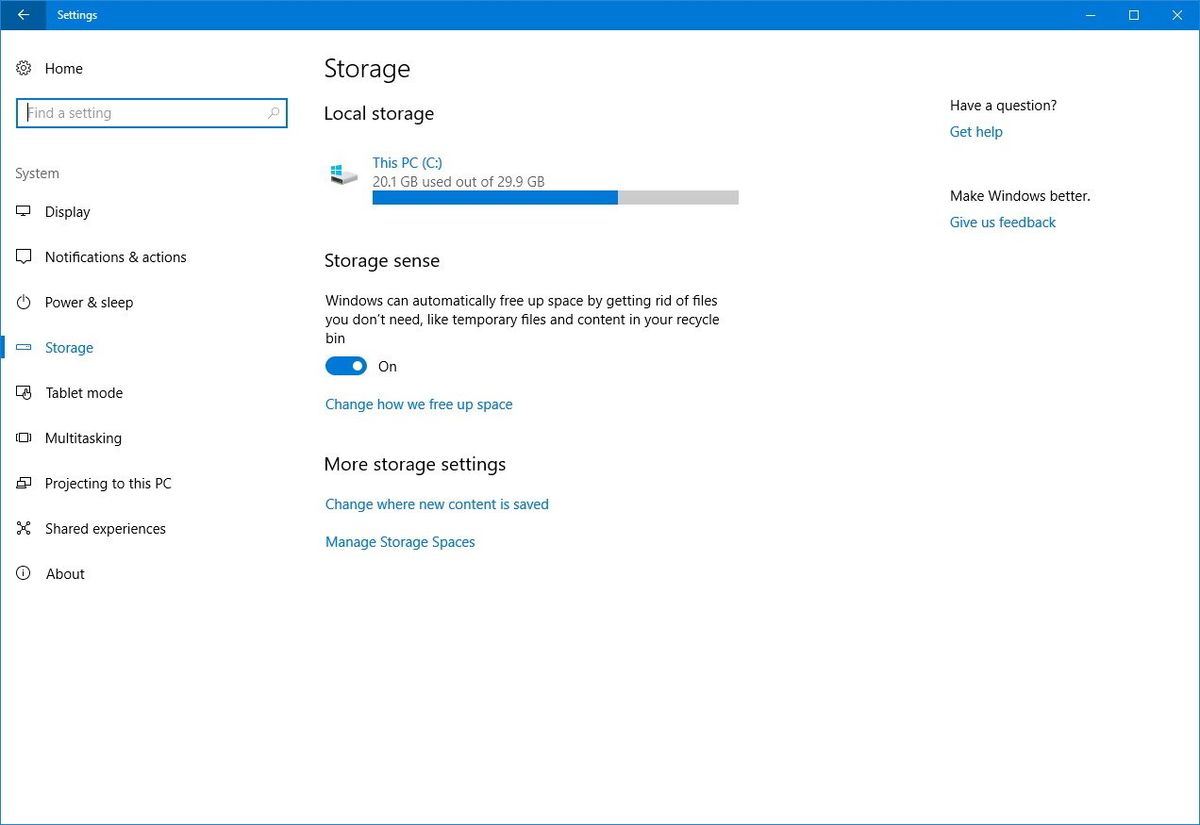This screenshot has width=1200, height=825.
Task: Click 'Manage Storage Spaces'
Action: [x=400, y=541]
